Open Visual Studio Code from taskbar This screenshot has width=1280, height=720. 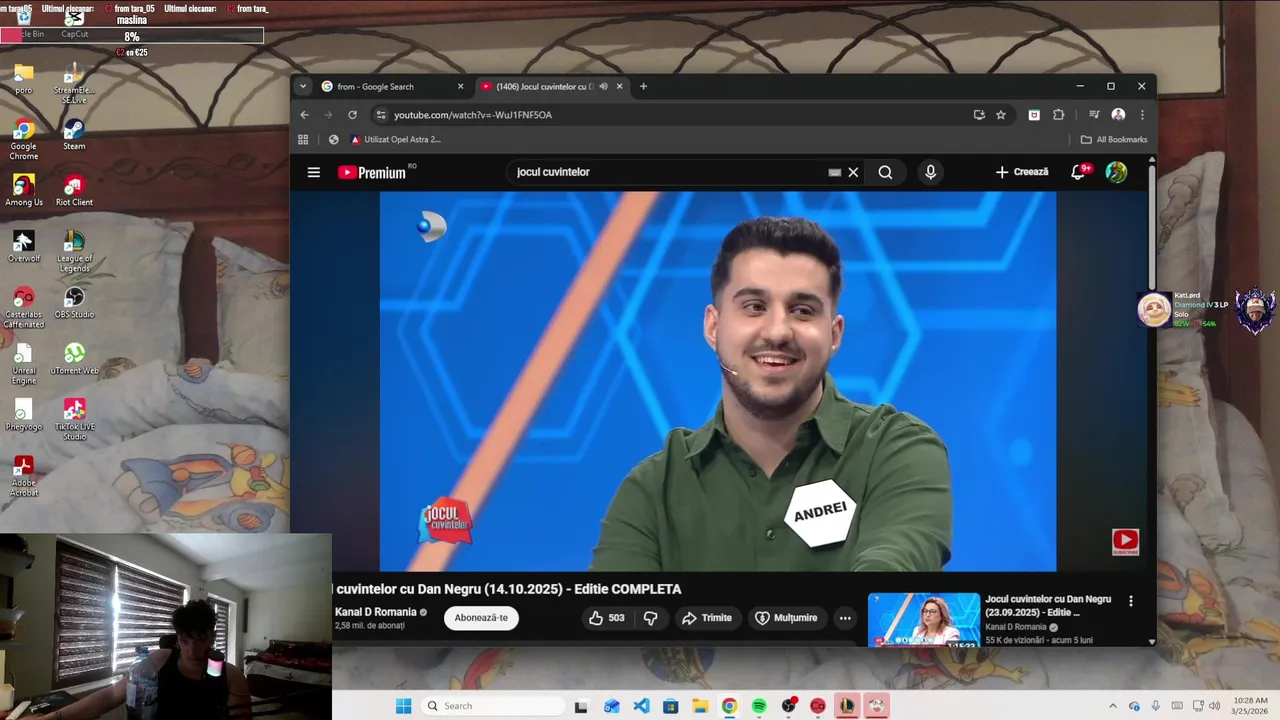tap(641, 706)
